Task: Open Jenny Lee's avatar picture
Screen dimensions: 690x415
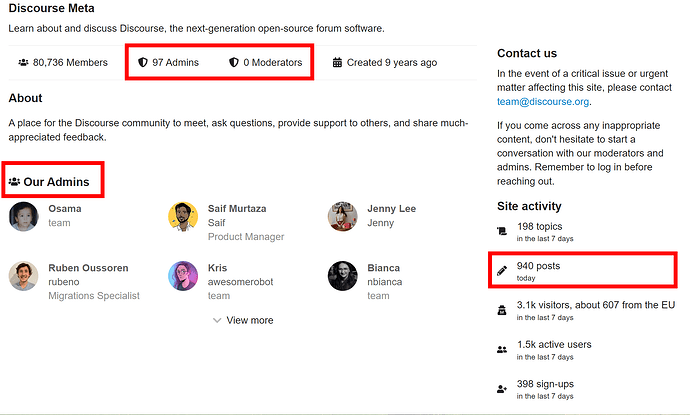Action: click(342, 217)
